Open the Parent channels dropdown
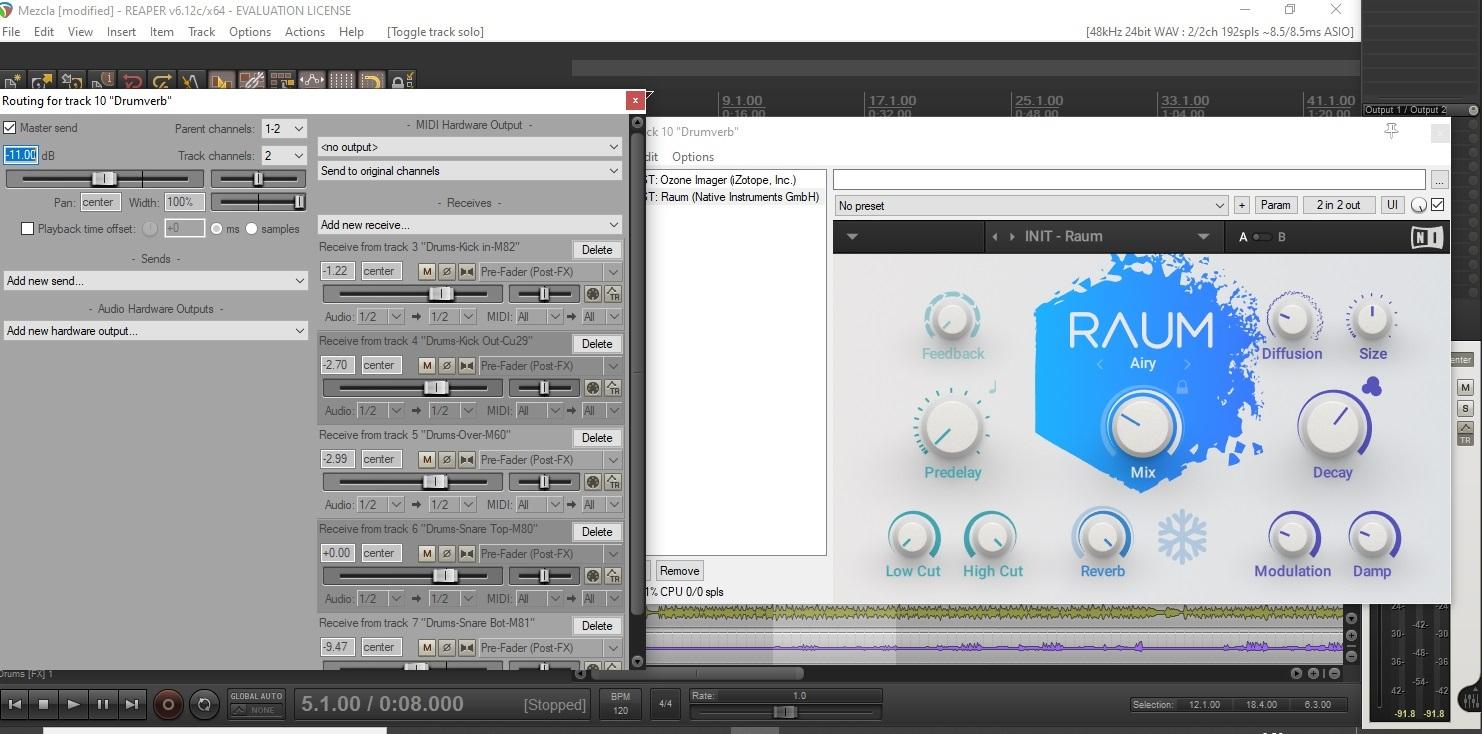The image size is (1482, 734). coord(283,129)
